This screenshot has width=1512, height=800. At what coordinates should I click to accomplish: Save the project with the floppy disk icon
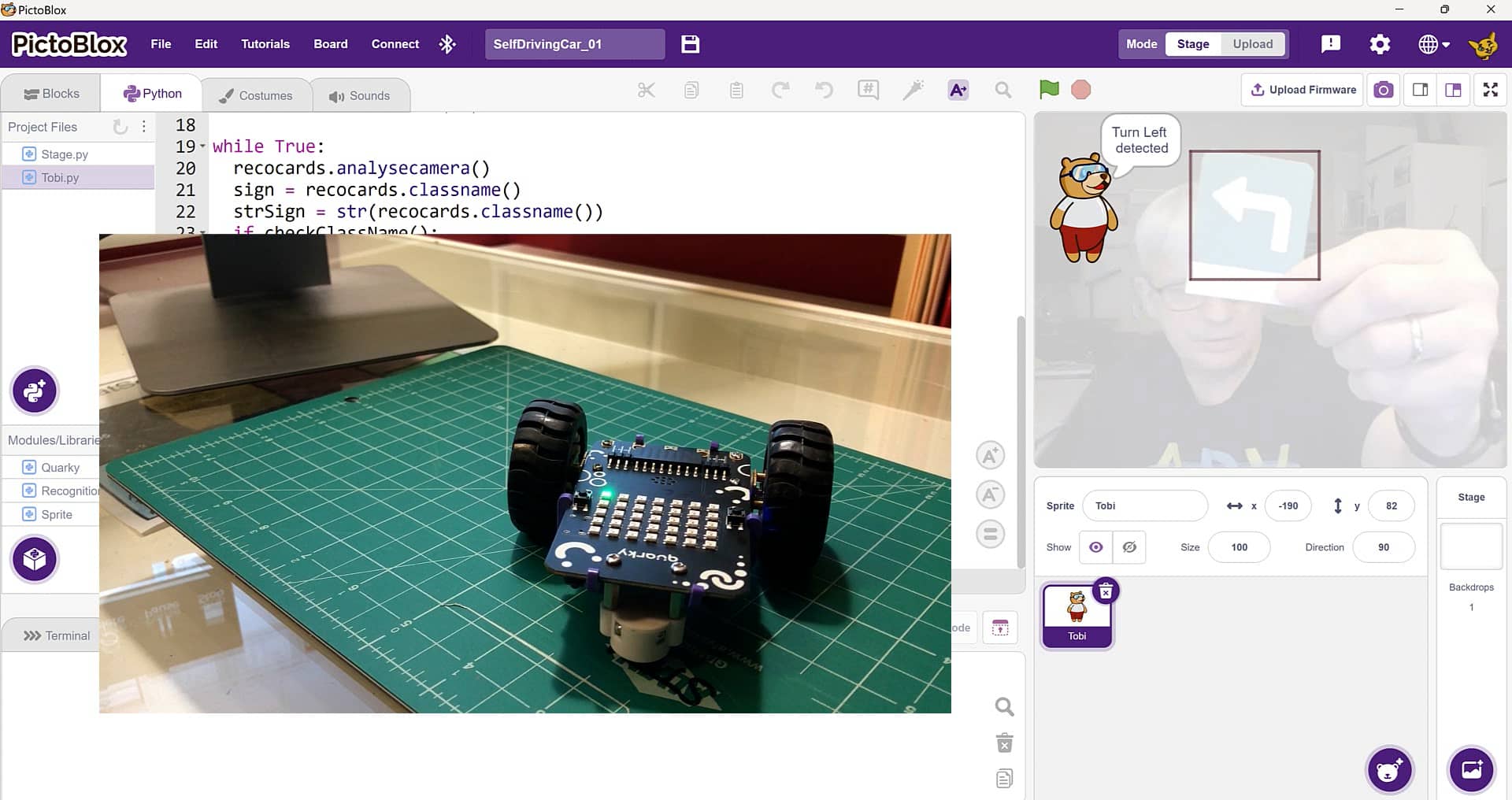[x=690, y=44]
